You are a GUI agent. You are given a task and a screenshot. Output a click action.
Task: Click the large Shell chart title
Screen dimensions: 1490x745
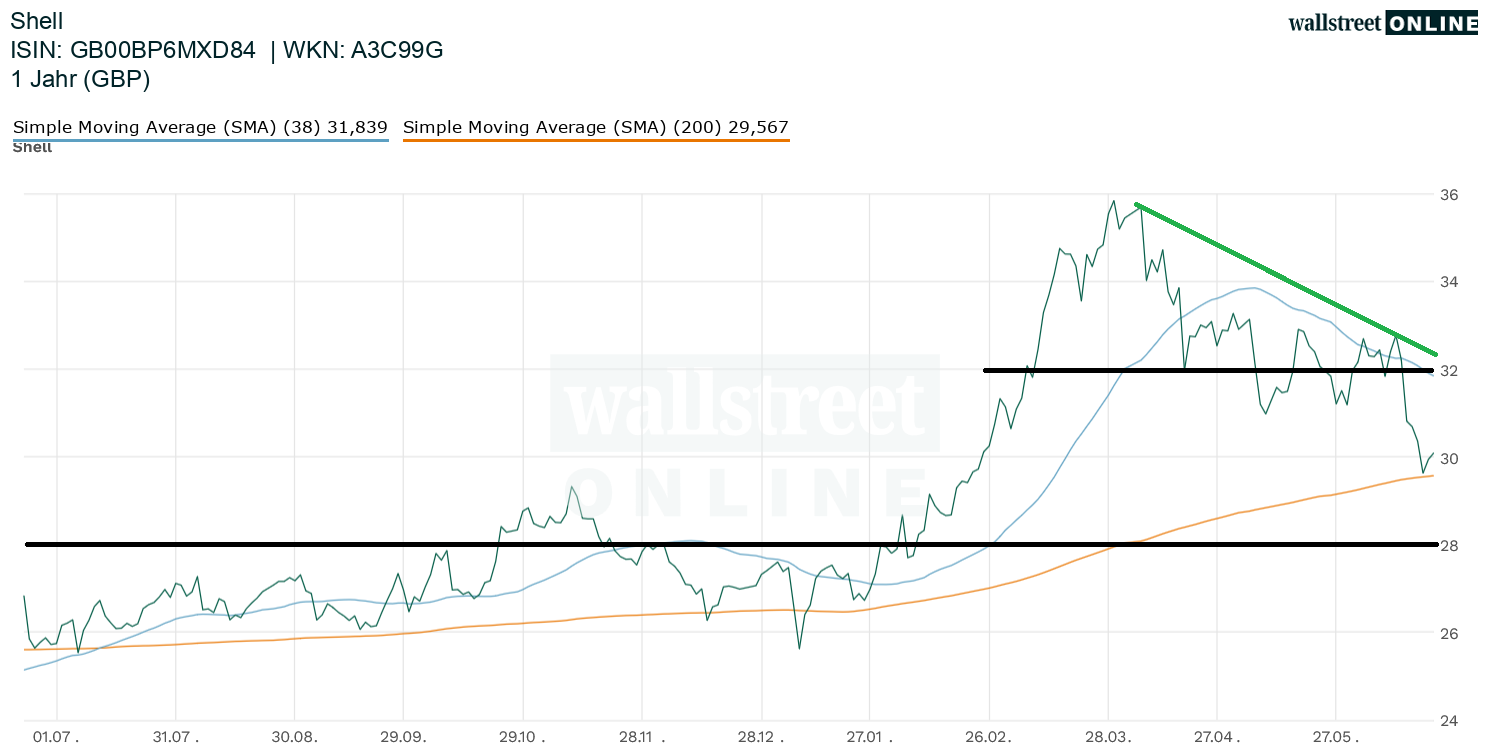pyautogui.click(x=37, y=21)
